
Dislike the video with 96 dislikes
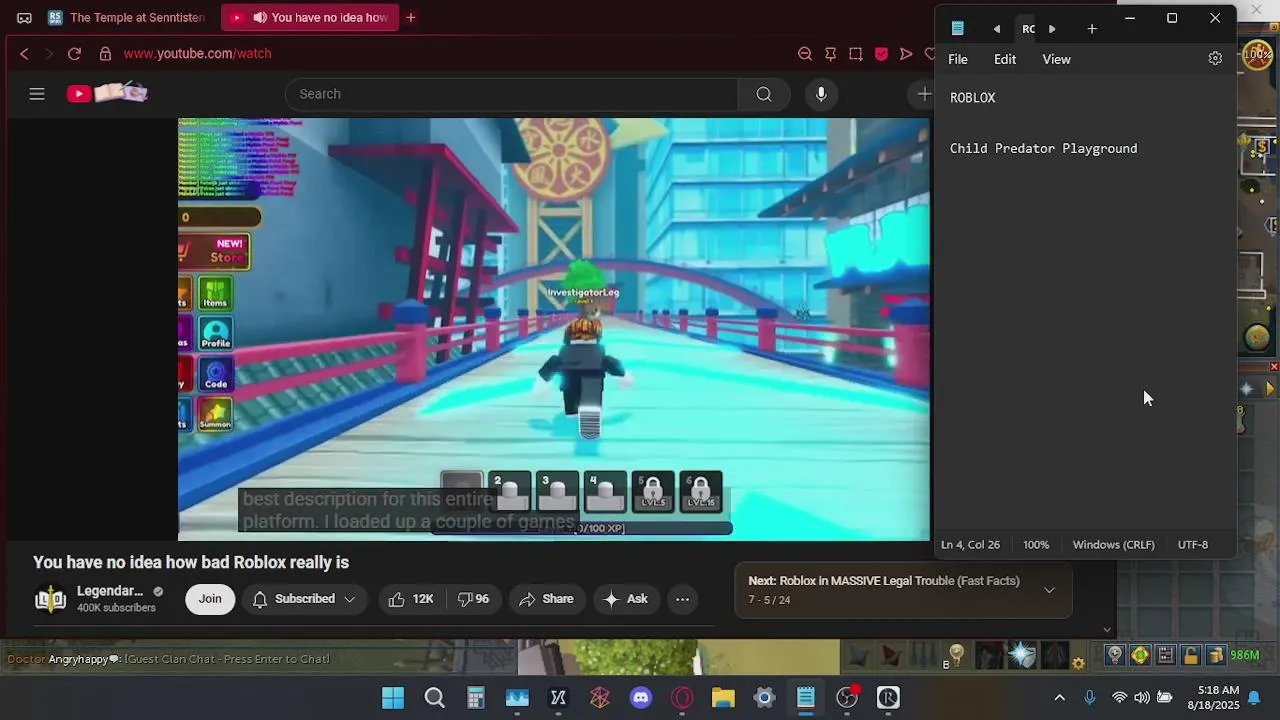(473, 599)
